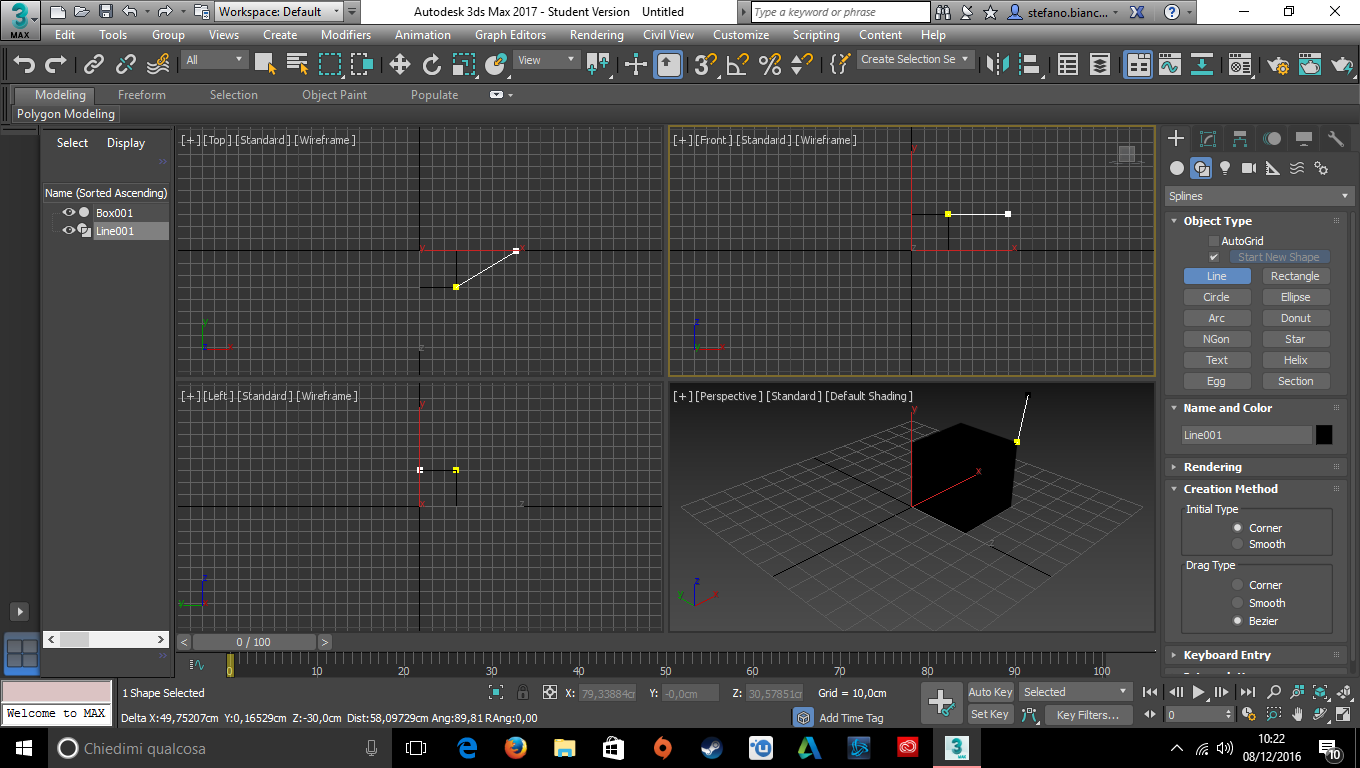Click the Align tool icon
Image resolution: width=1360 pixels, height=768 pixels.
[1029, 65]
